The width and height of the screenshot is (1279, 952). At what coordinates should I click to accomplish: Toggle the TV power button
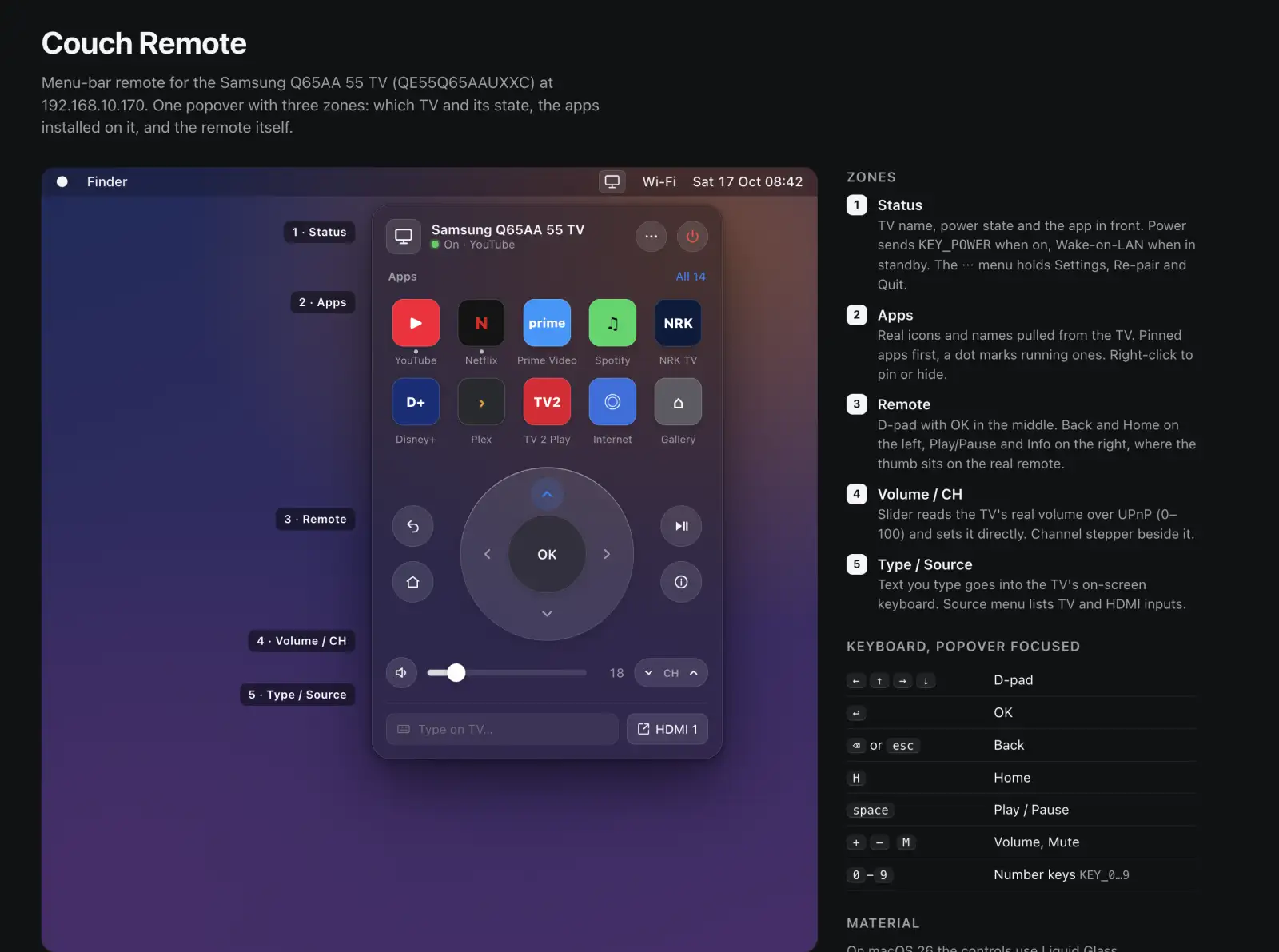(692, 237)
